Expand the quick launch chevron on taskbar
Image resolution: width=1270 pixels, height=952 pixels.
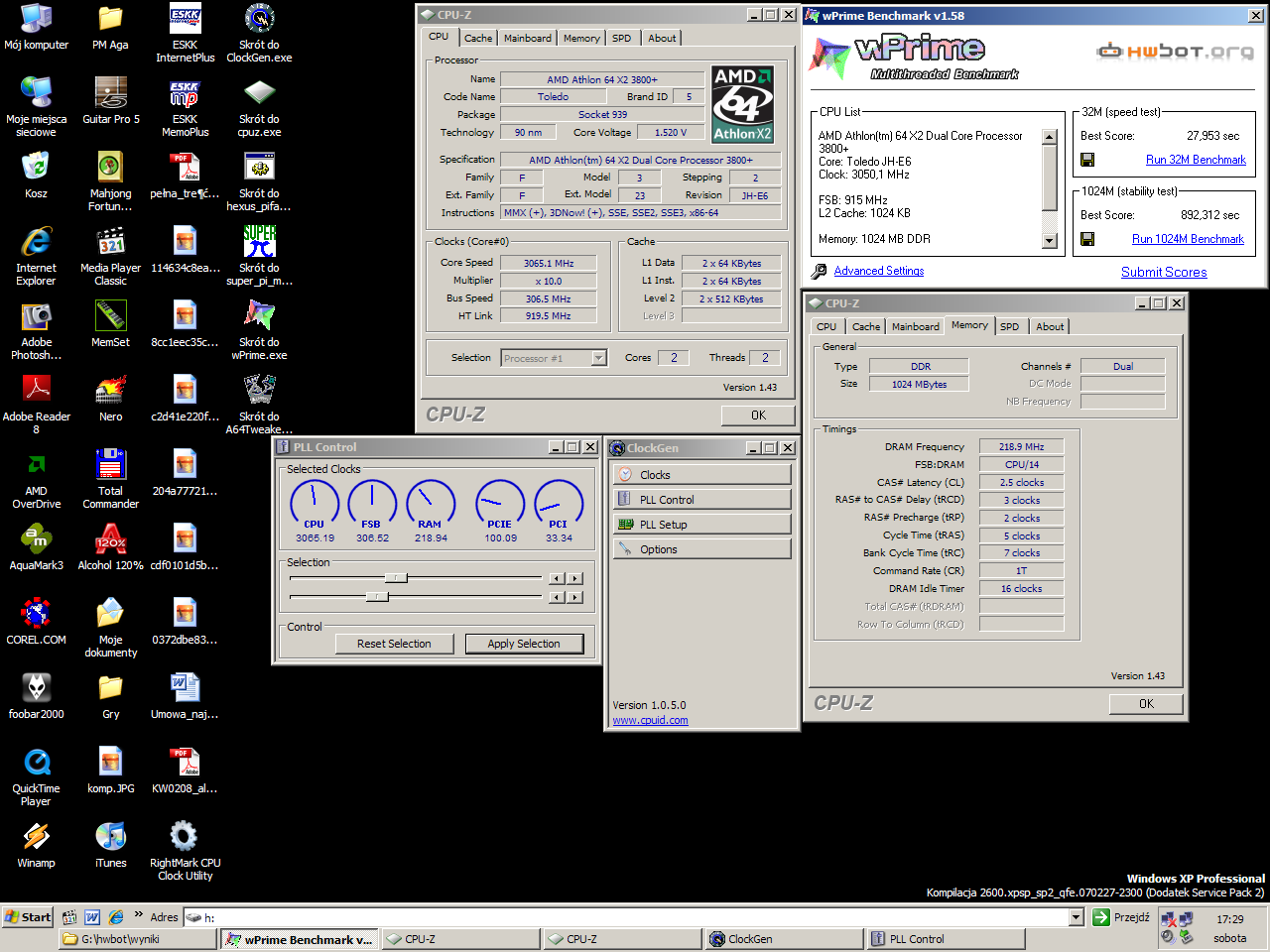pyautogui.click(x=138, y=915)
